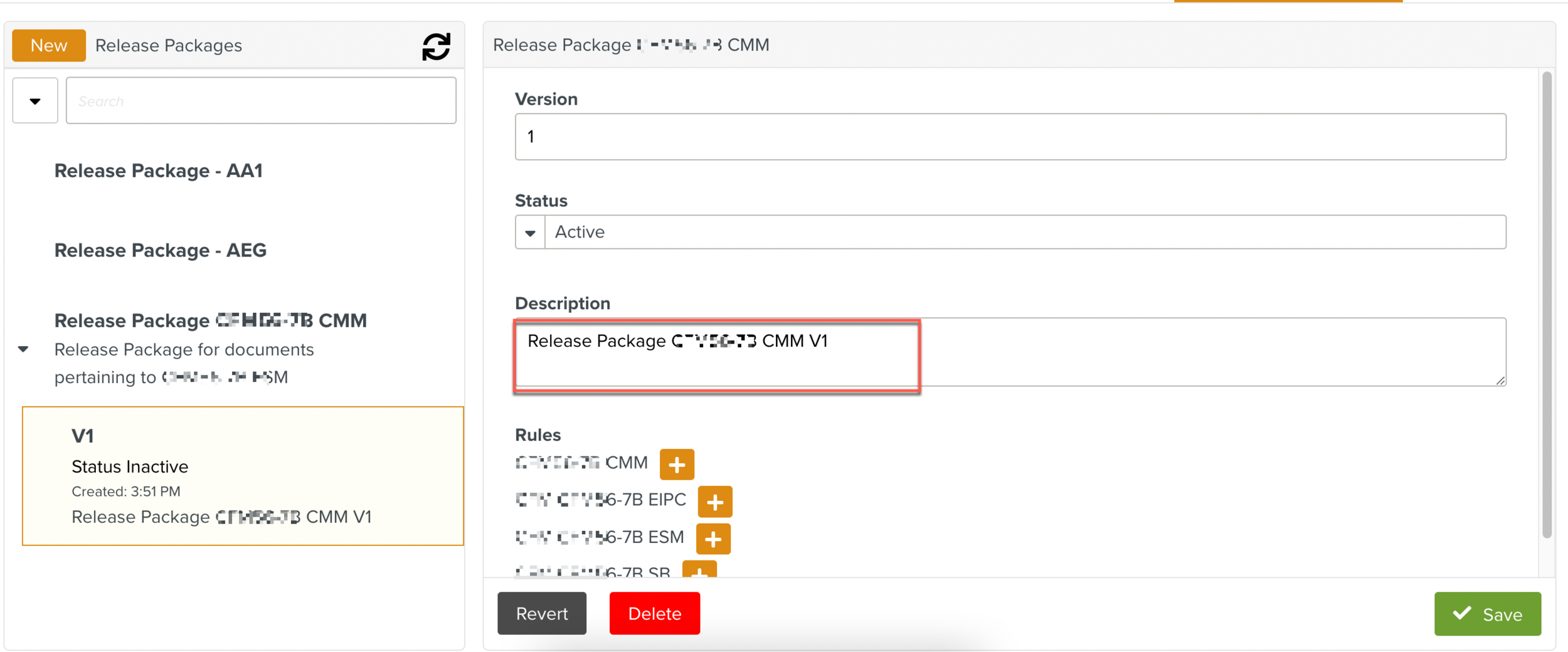Screen dimensions: 1568x652
Task: Add the 6-7B ESM rule plus icon
Action: [713, 539]
